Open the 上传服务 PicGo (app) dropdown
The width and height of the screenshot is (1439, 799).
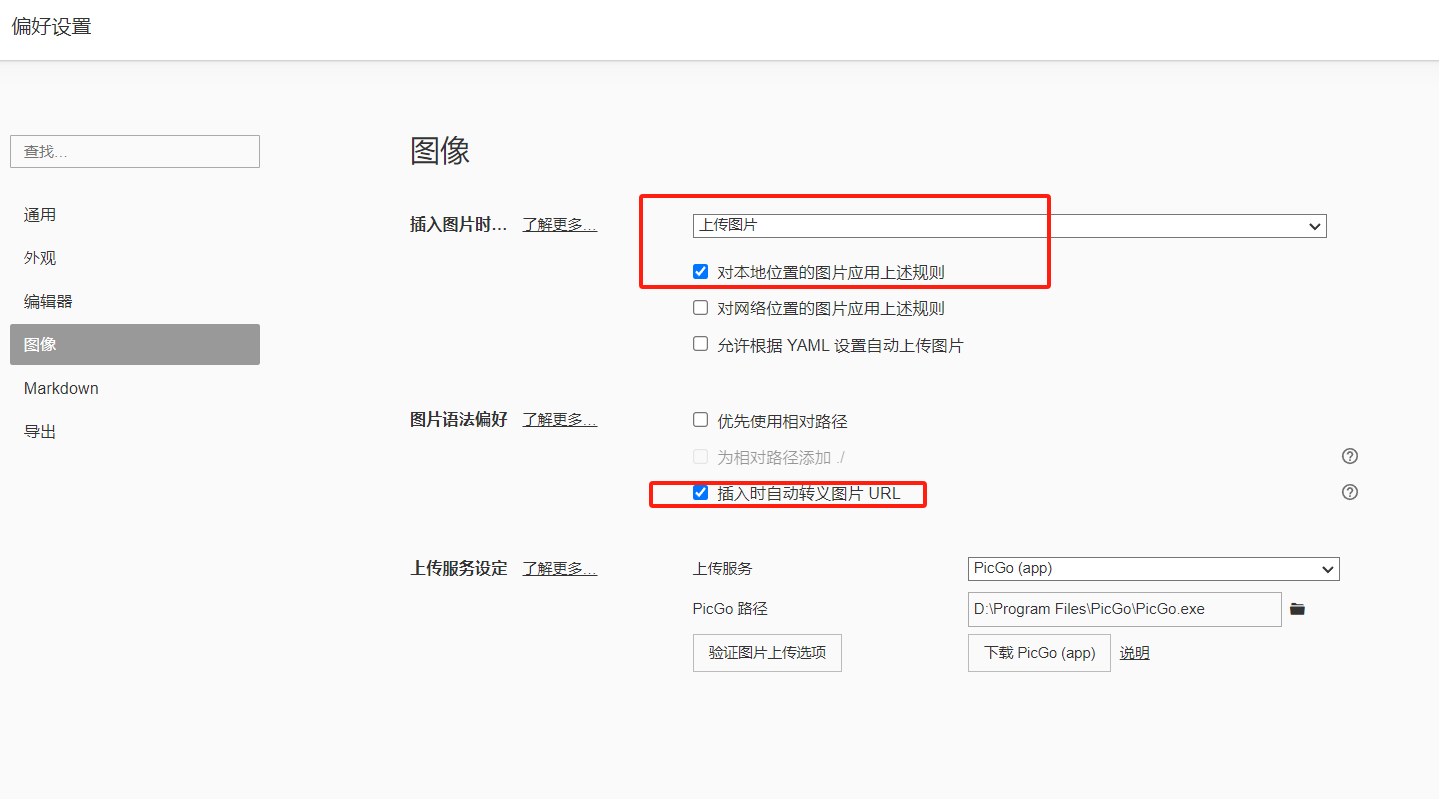[1153, 569]
